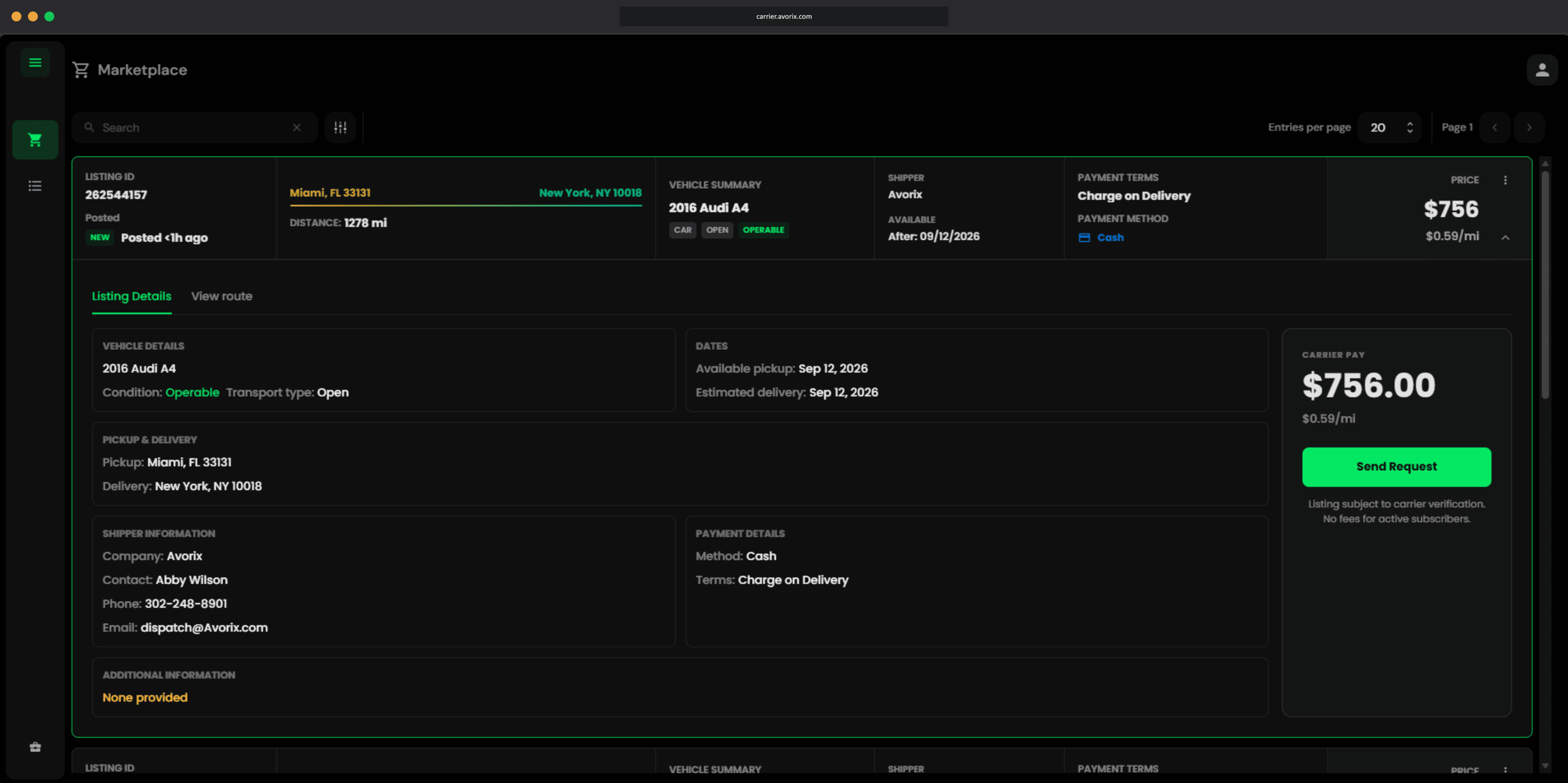Screen dimensions: 1568x783
Task: Click the Miami, FL 33131 origin label
Action: pyautogui.click(x=330, y=193)
